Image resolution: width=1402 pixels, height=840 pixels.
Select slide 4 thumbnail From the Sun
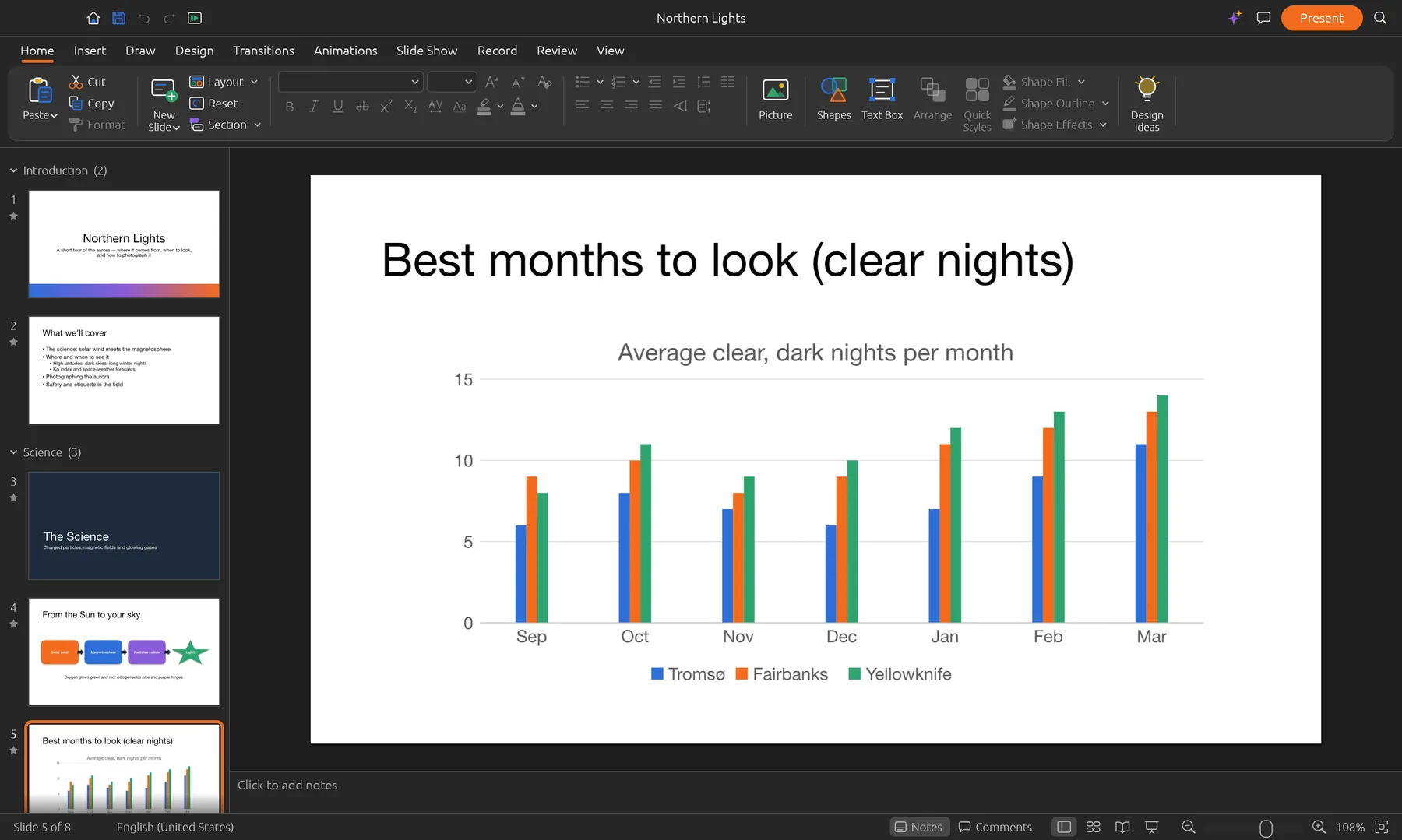coord(124,652)
